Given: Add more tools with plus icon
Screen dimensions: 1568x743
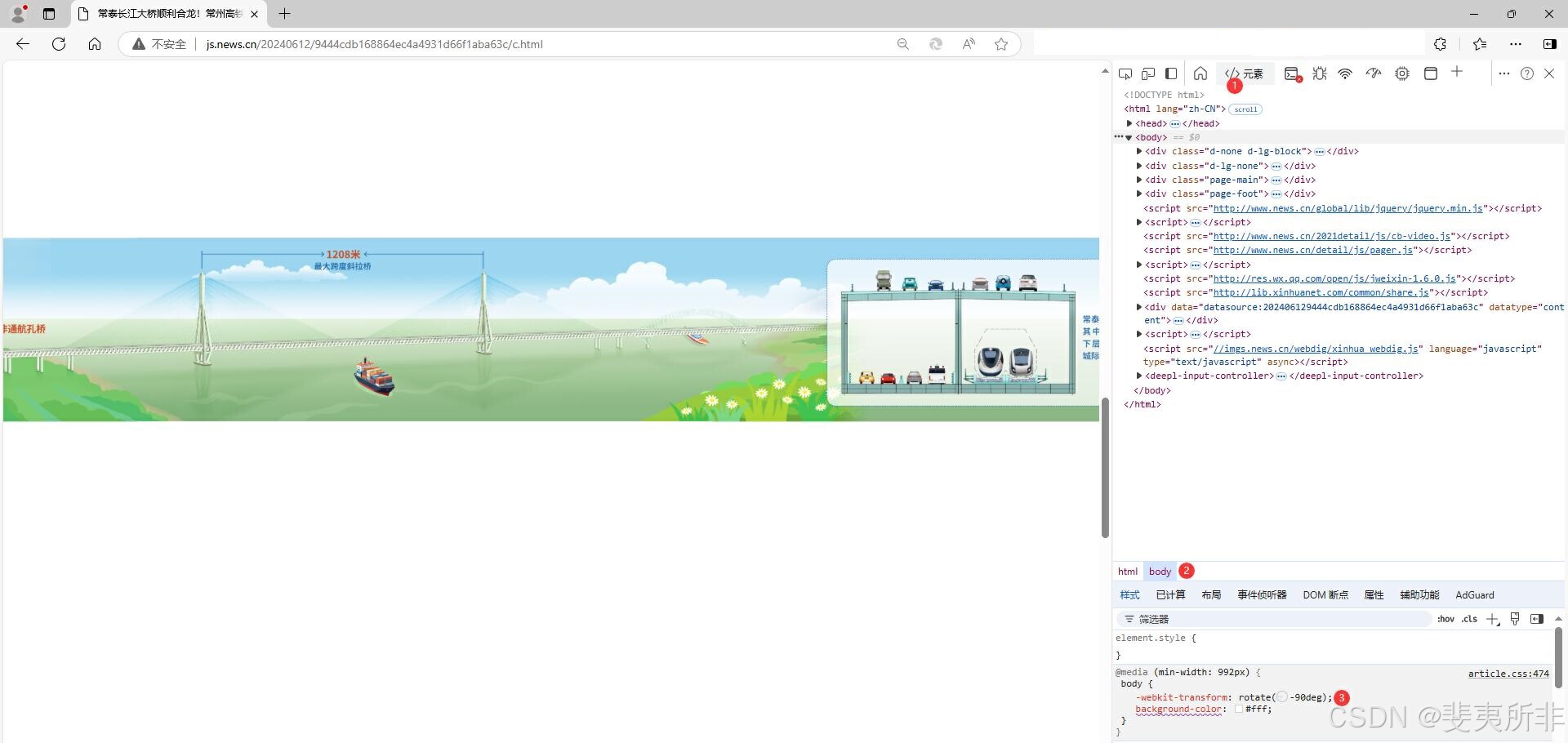Looking at the screenshot, I should [1457, 72].
